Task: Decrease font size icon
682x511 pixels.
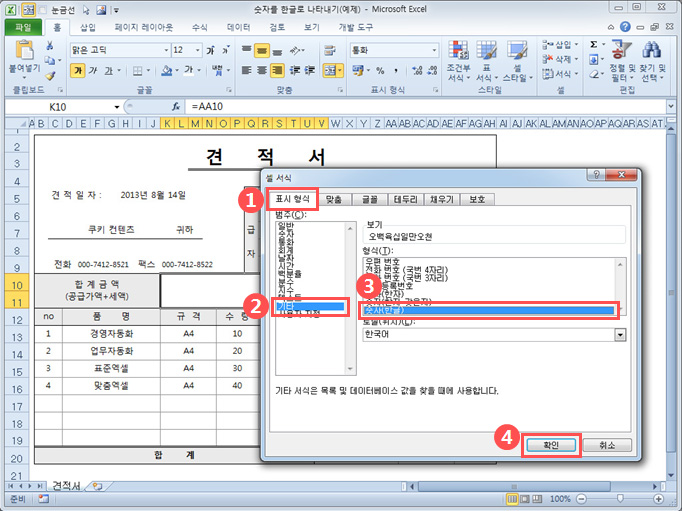Action: point(226,50)
